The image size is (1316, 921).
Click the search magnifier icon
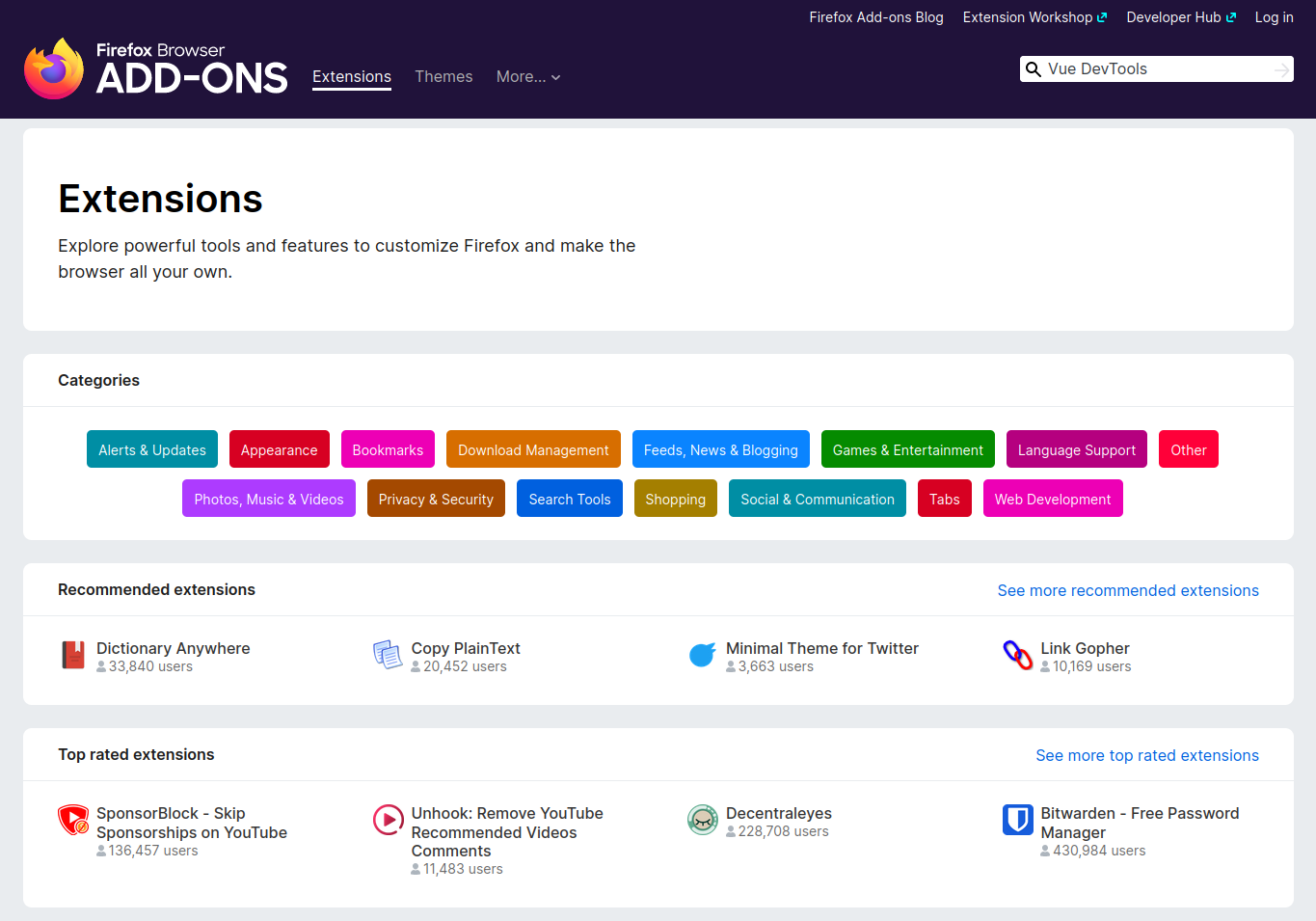(1034, 69)
